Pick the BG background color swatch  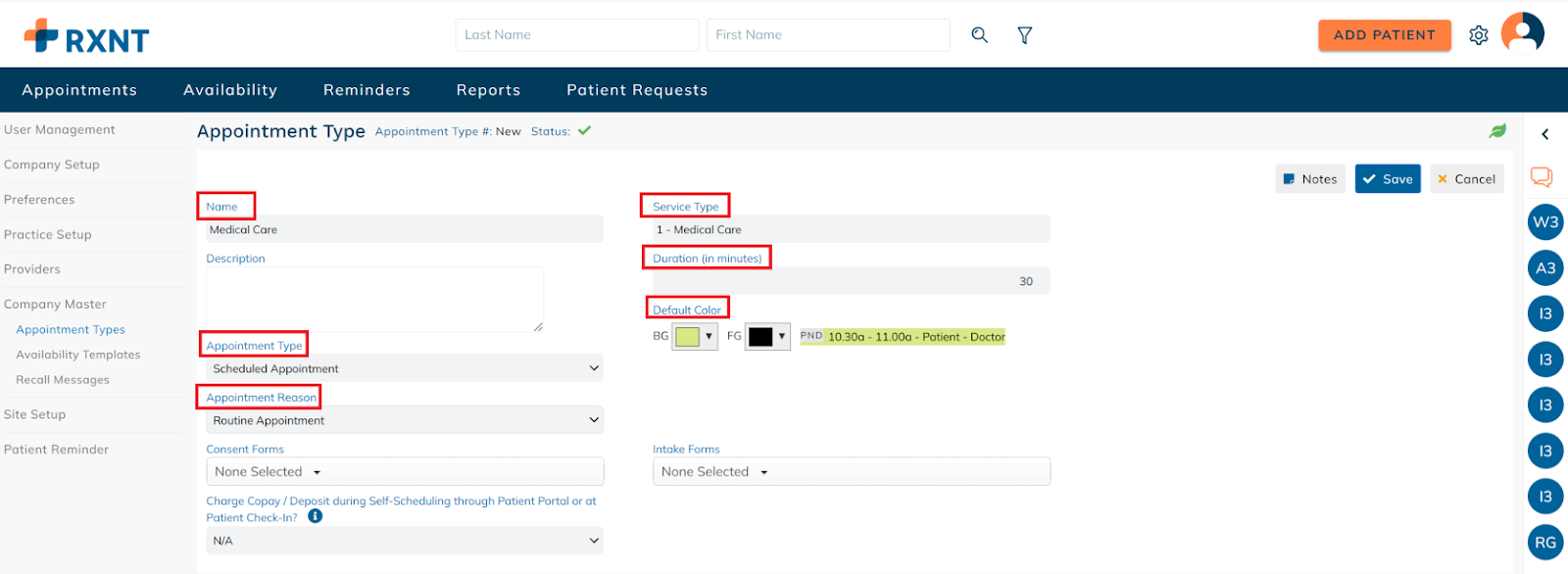coord(695,337)
